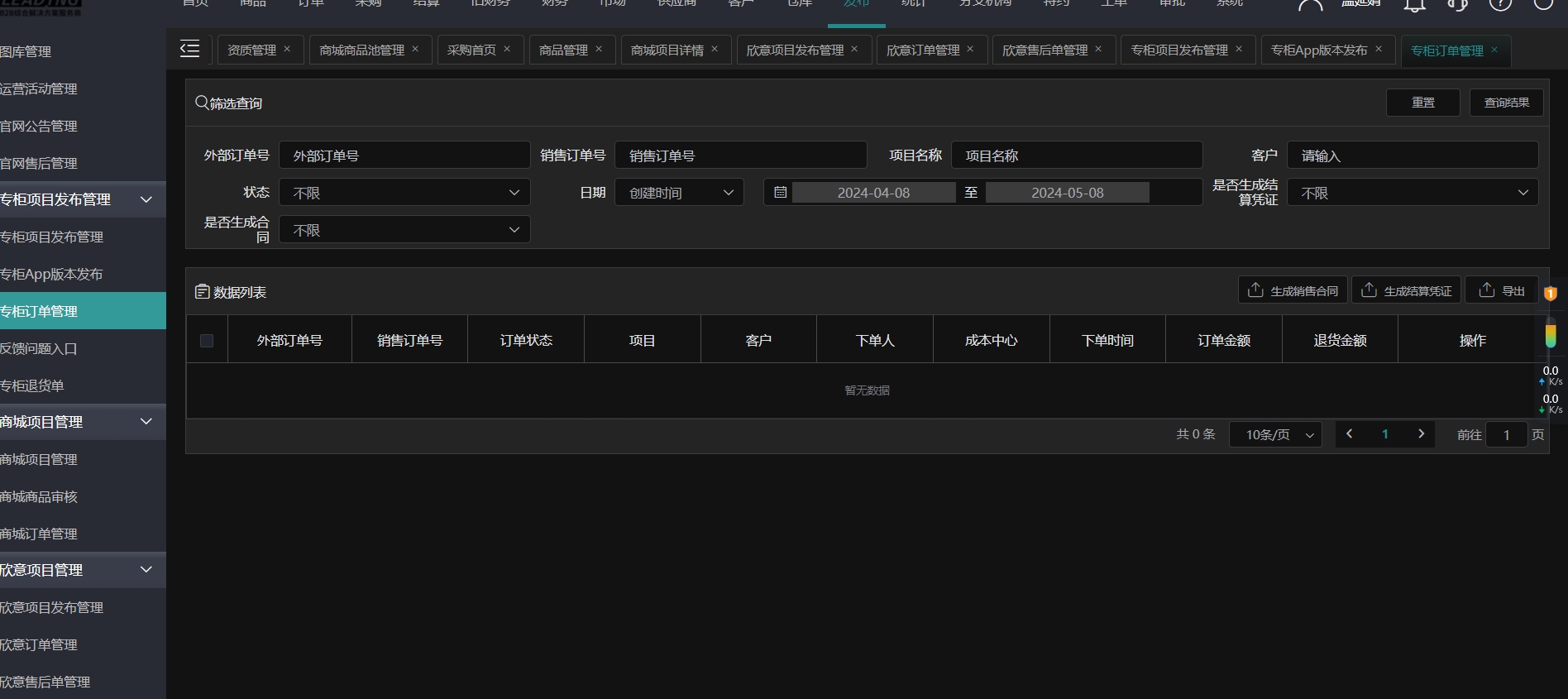
Task: Focus the 销售订单号 input field
Action: click(x=741, y=156)
